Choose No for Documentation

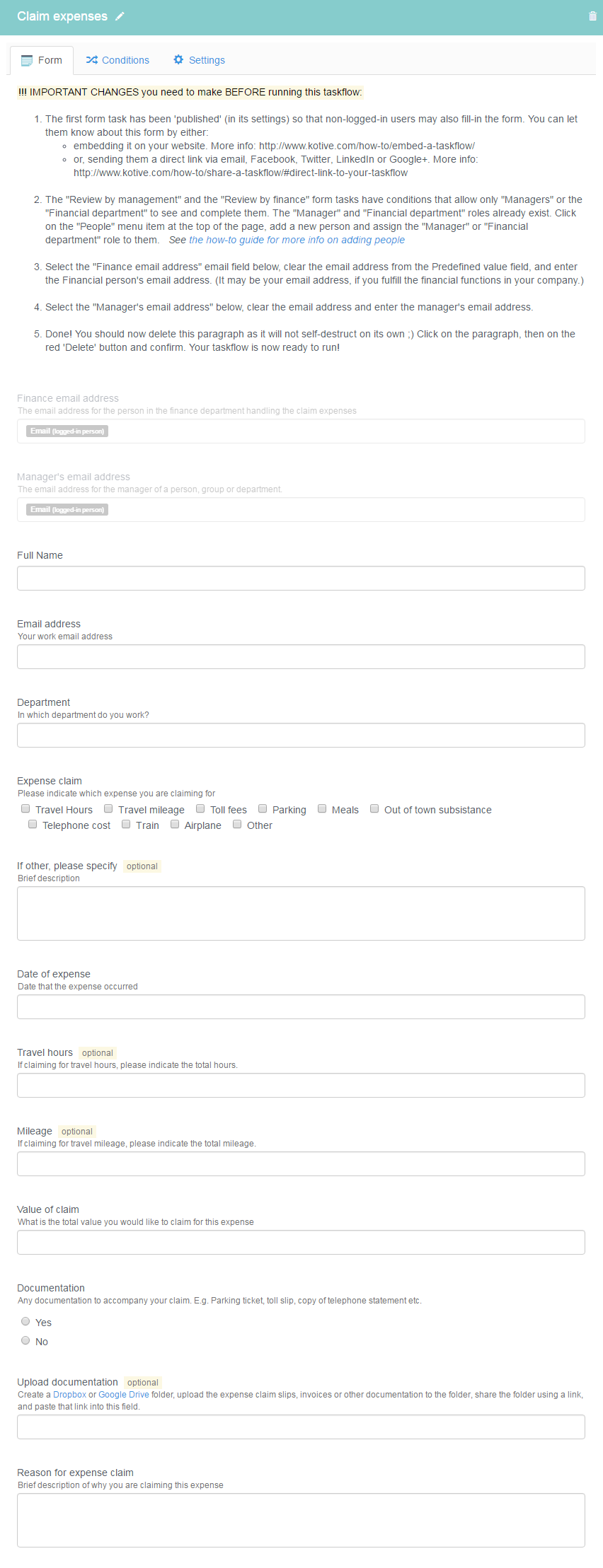25,1340
